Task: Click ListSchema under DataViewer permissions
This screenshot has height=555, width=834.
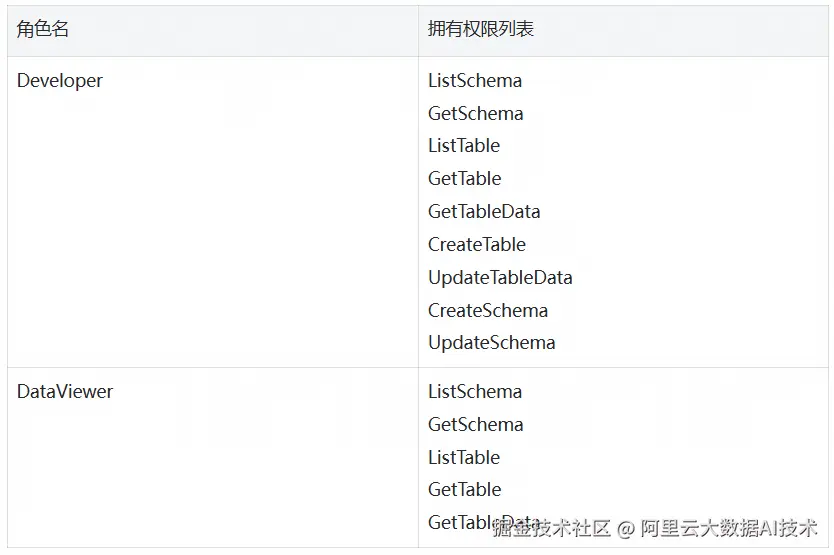Action: coord(475,392)
